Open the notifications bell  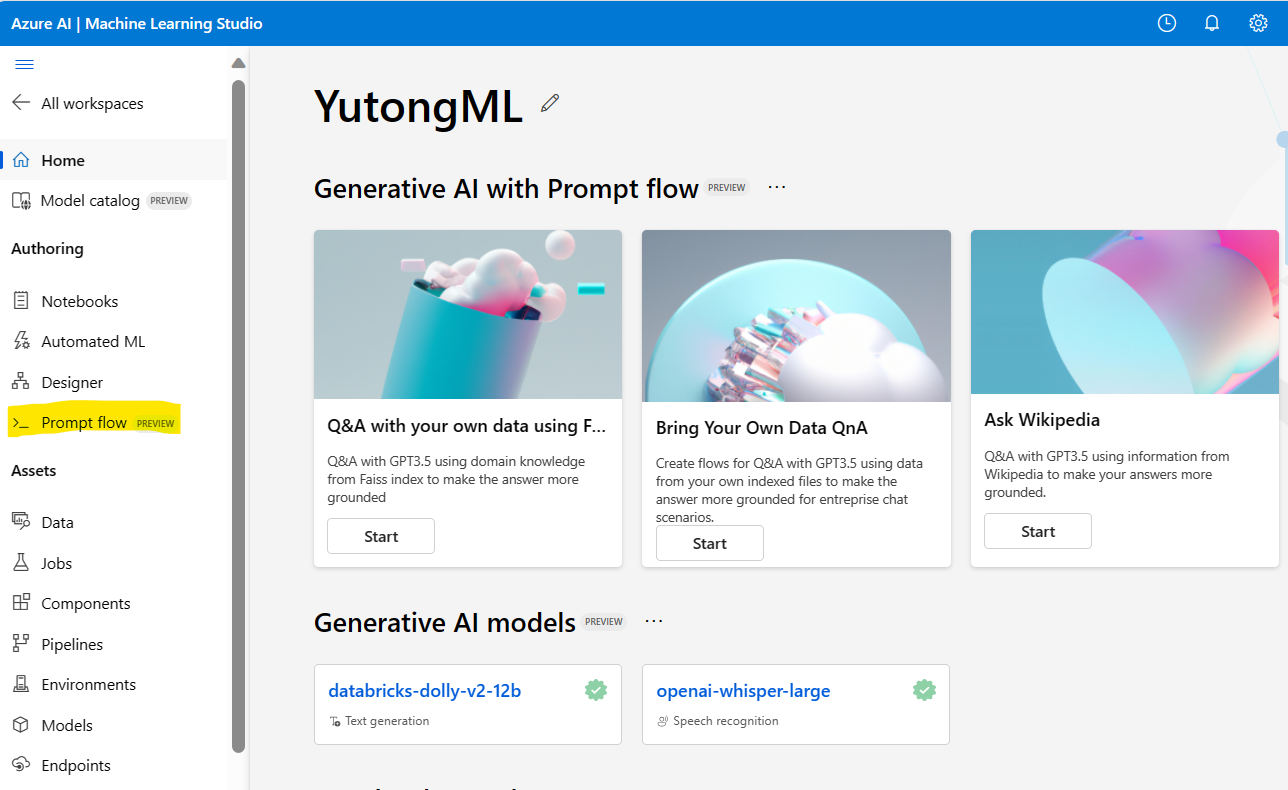(1212, 23)
